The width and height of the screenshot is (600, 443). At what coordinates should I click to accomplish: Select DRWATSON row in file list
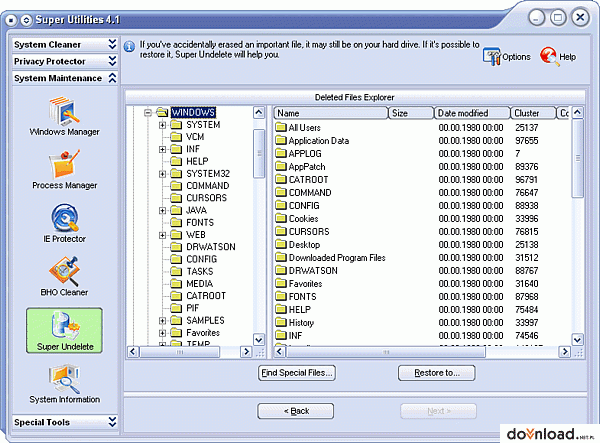point(421,270)
